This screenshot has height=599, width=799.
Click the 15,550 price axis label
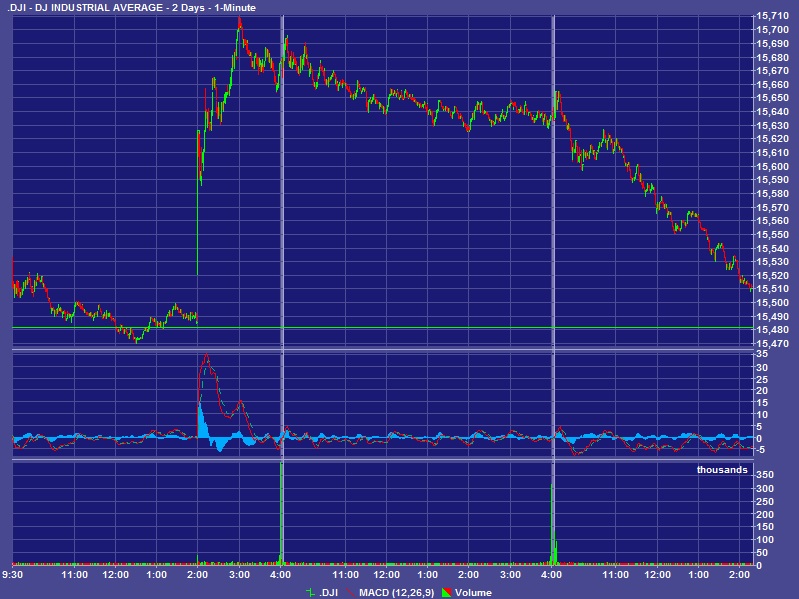point(771,234)
